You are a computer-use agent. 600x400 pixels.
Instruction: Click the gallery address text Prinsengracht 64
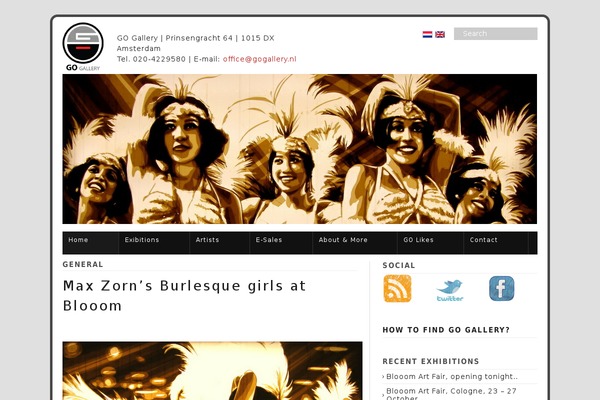pos(199,38)
